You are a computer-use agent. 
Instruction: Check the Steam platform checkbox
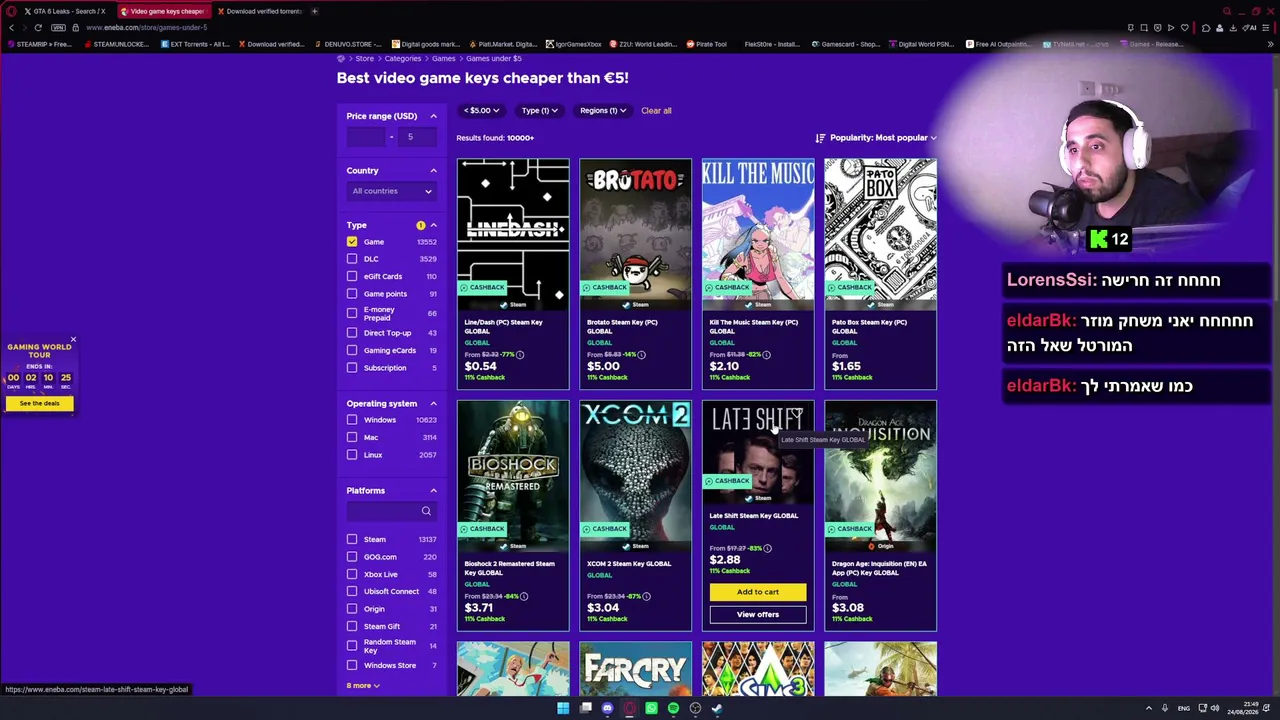pyautogui.click(x=352, y=539)
